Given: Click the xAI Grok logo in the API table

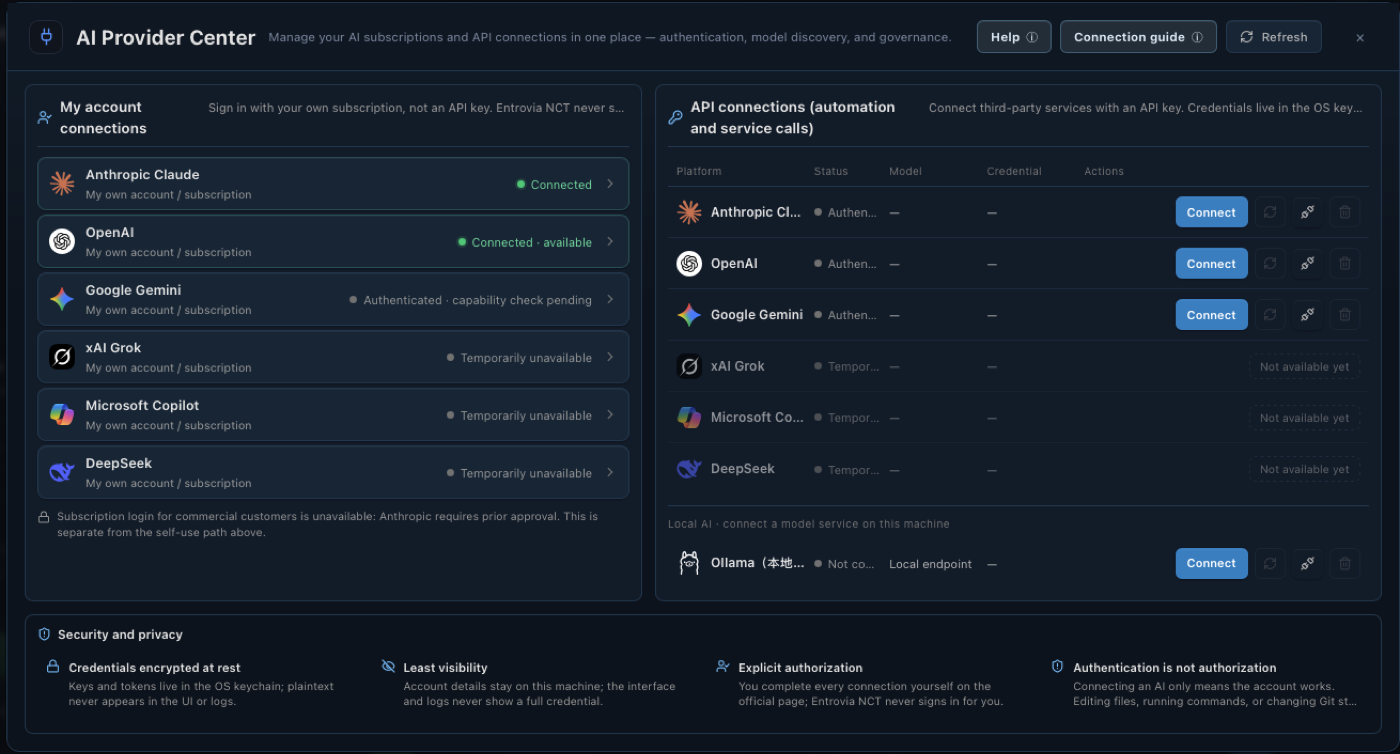Looking at the screenshot, I should [689, 367].
